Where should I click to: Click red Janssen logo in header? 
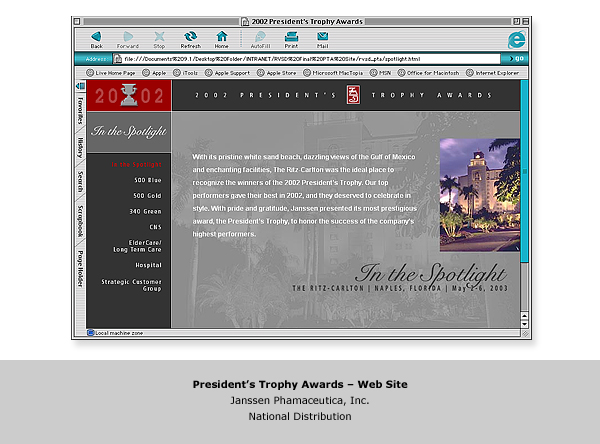pyautogui.click(x=353, y=95)
